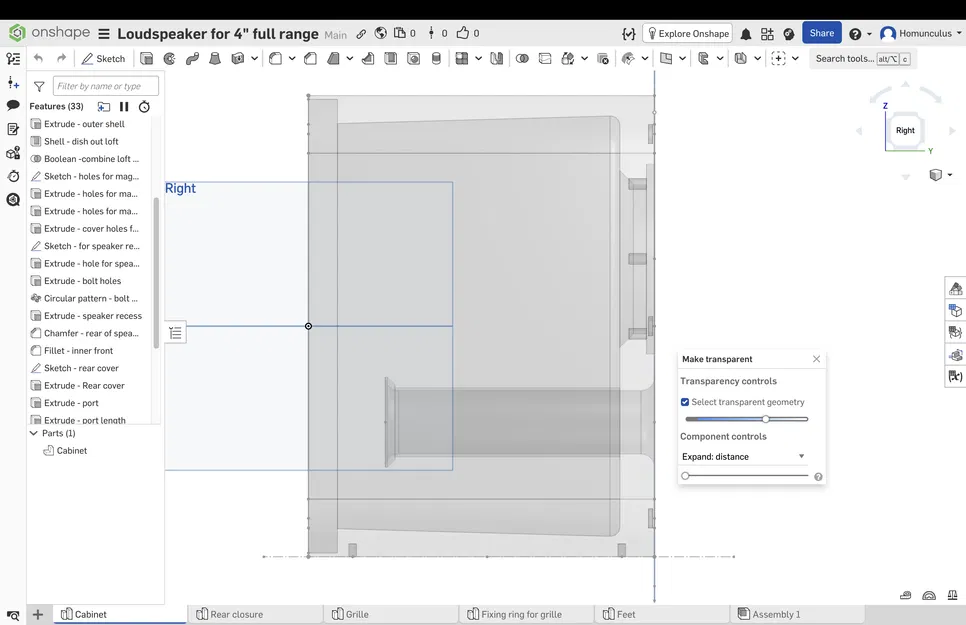Pause regeneration with the rollback bar icon
This screenshot has width=966, height=625.
[124, 106]
